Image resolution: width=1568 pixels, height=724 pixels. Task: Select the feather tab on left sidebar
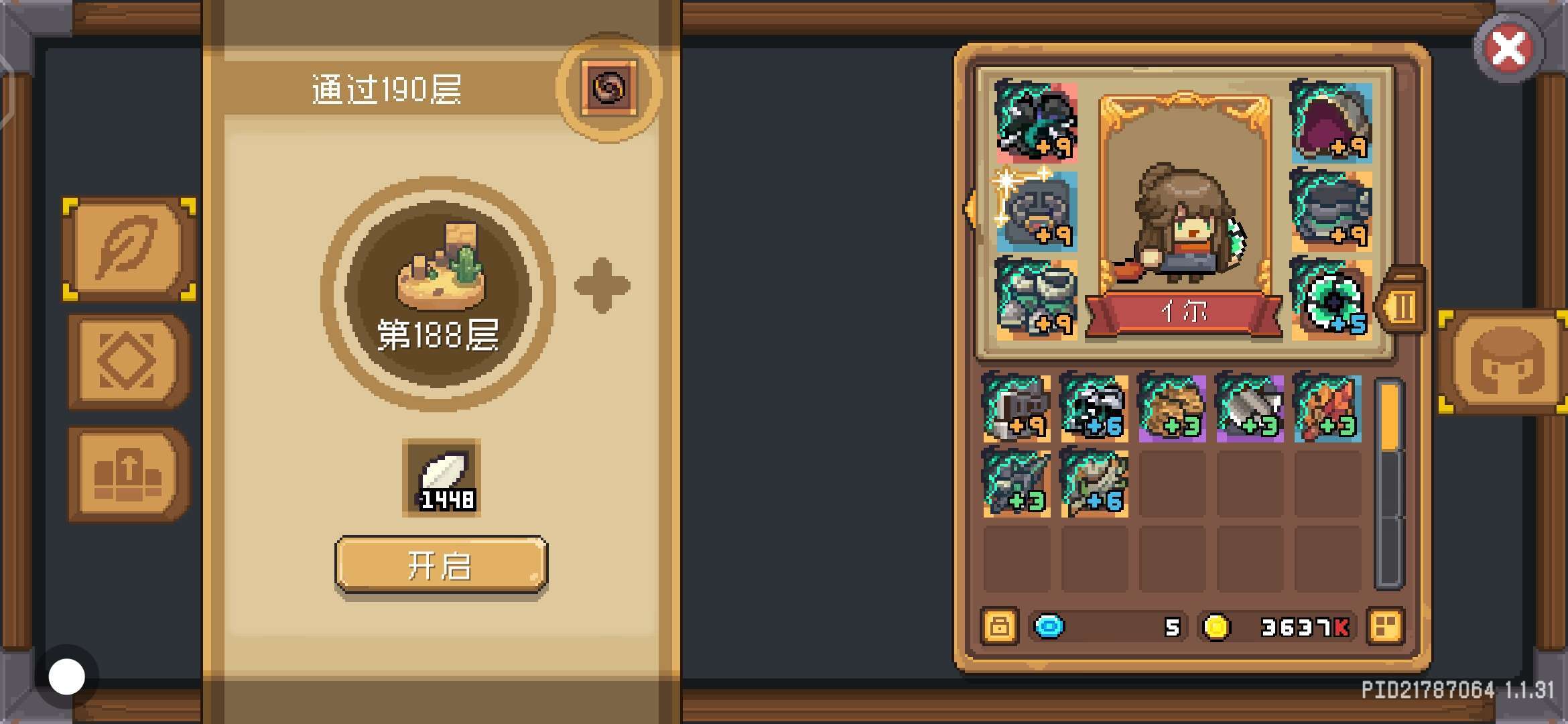[x=129, y=249]
